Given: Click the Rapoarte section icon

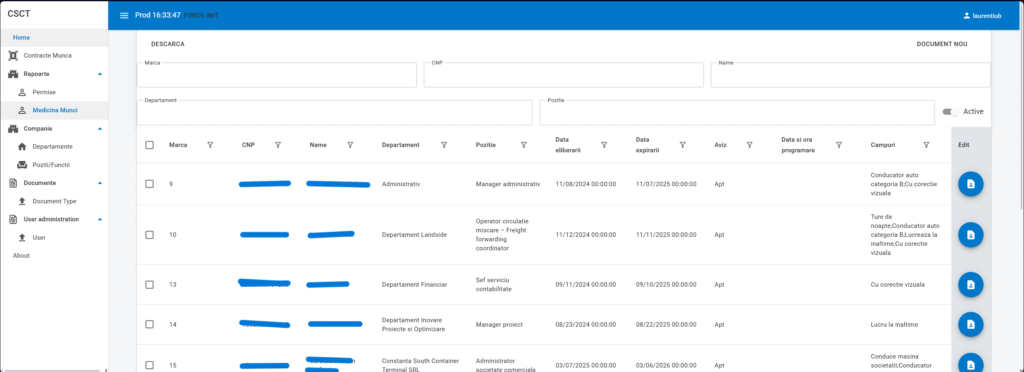Looking at the screenshot, I should point(13,74).
